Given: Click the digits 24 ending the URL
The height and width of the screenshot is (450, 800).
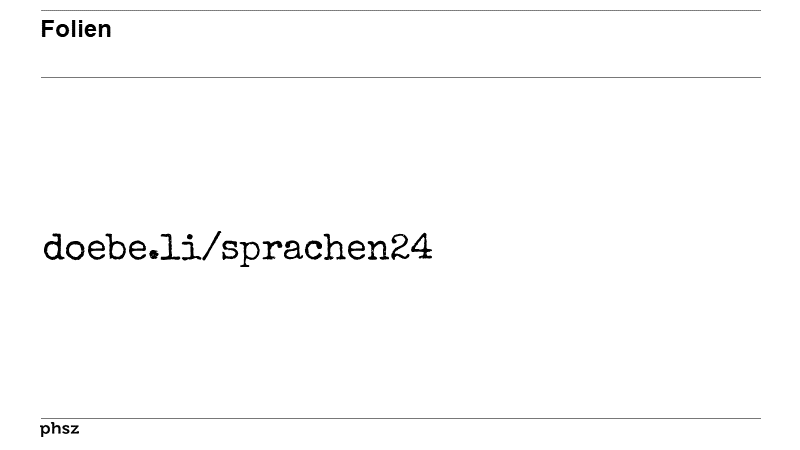Looking at the screenshot, I should pos(412,247).
